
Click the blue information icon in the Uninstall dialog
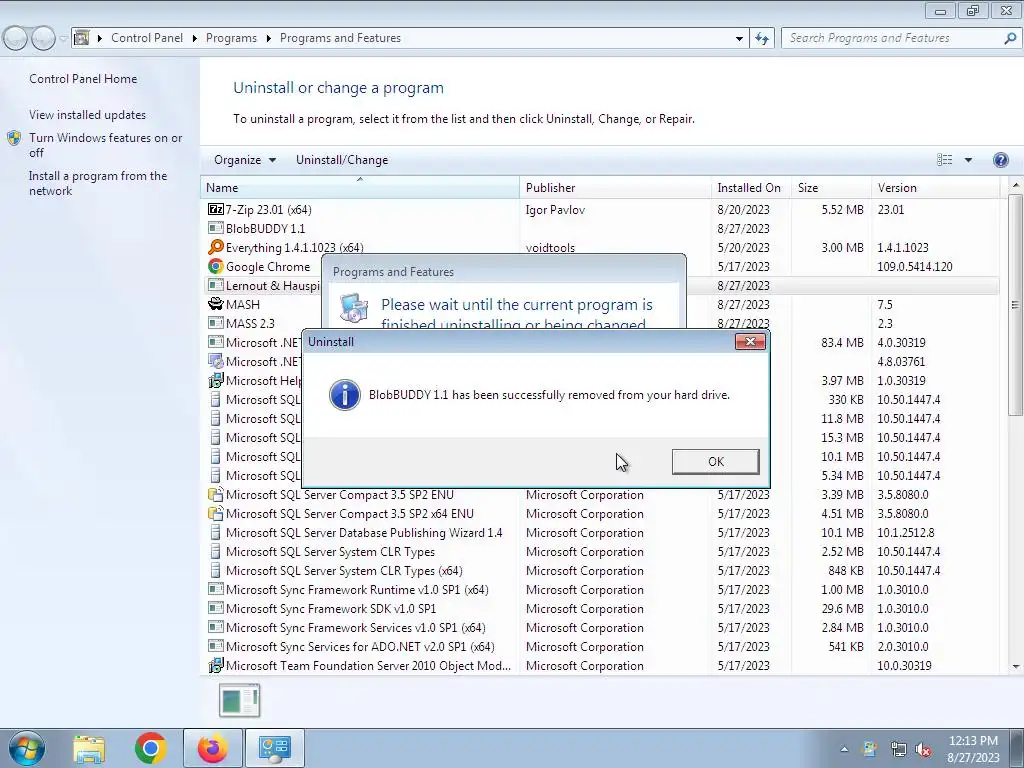344,394
